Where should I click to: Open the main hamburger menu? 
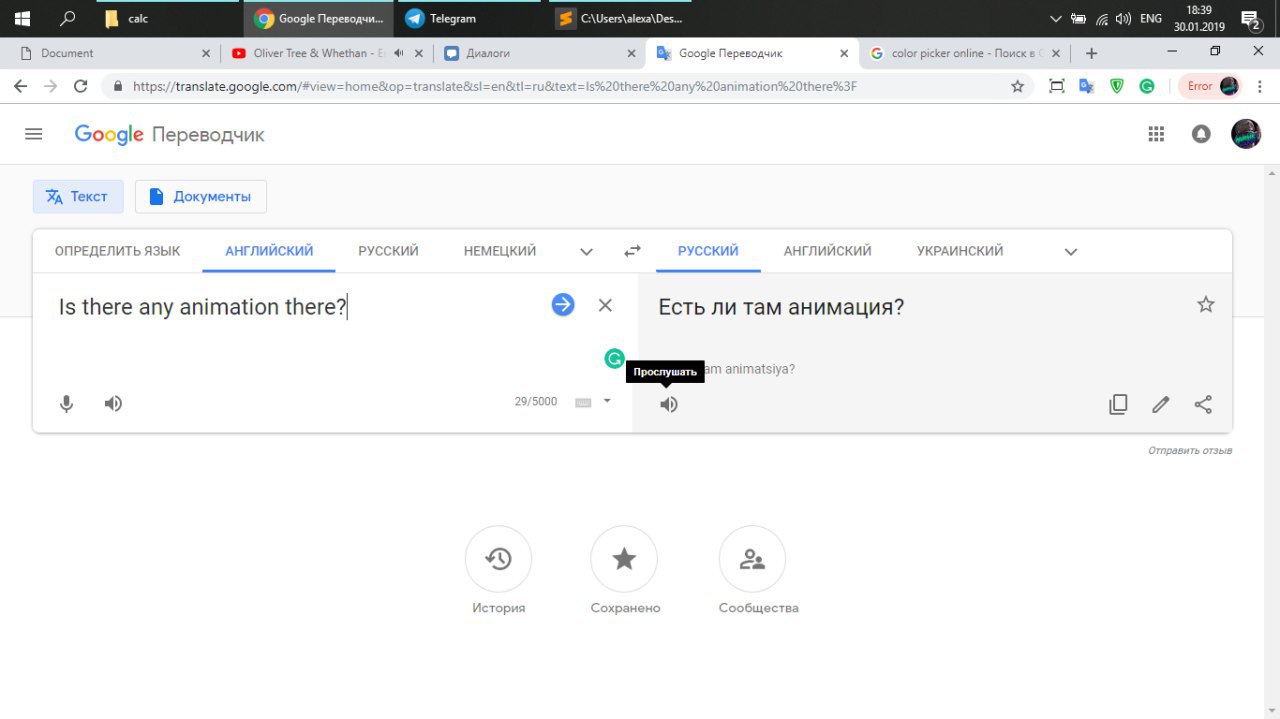(34, 134)
